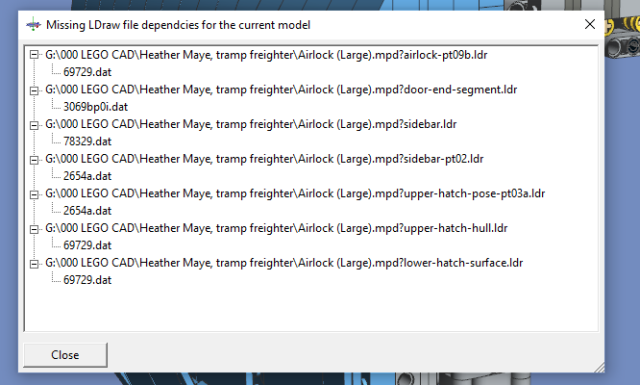Select 69729.dat under upper-hatch-hull.ldr
The width and height of the screenshot is (640, 385).
87,245
